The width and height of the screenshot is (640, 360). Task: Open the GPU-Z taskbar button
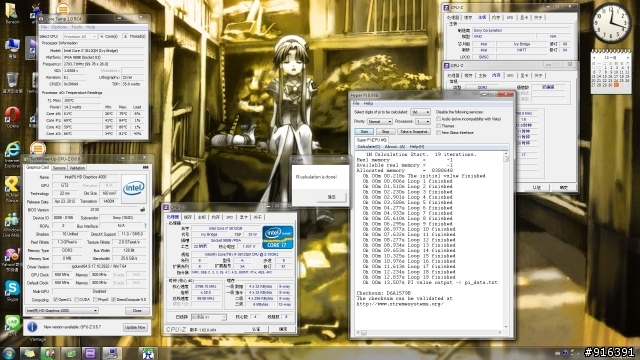pyautogui.click(x=70, y=353)
